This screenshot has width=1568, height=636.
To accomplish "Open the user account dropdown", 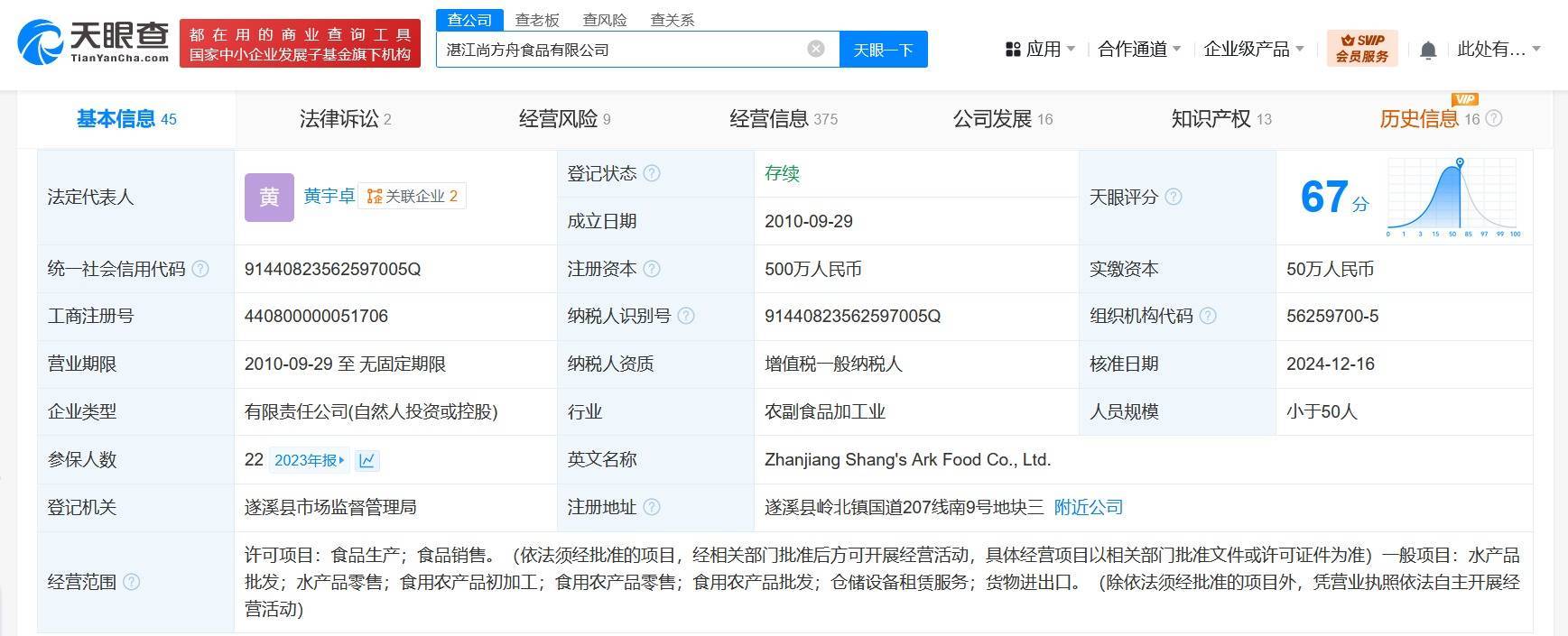I will [x=1498, y=49].
